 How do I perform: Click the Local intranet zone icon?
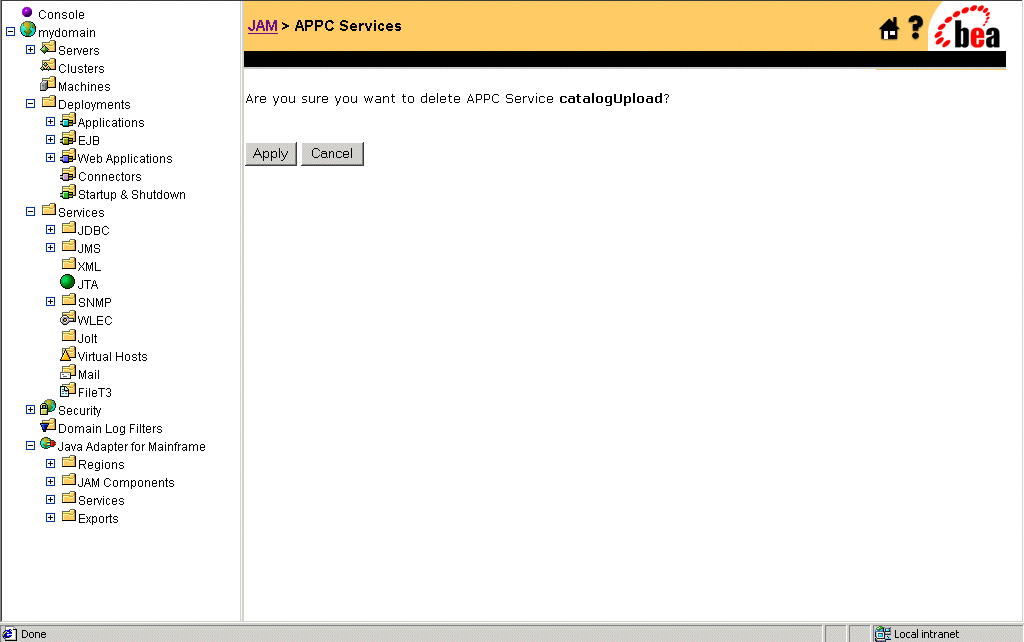coord(882,634)
